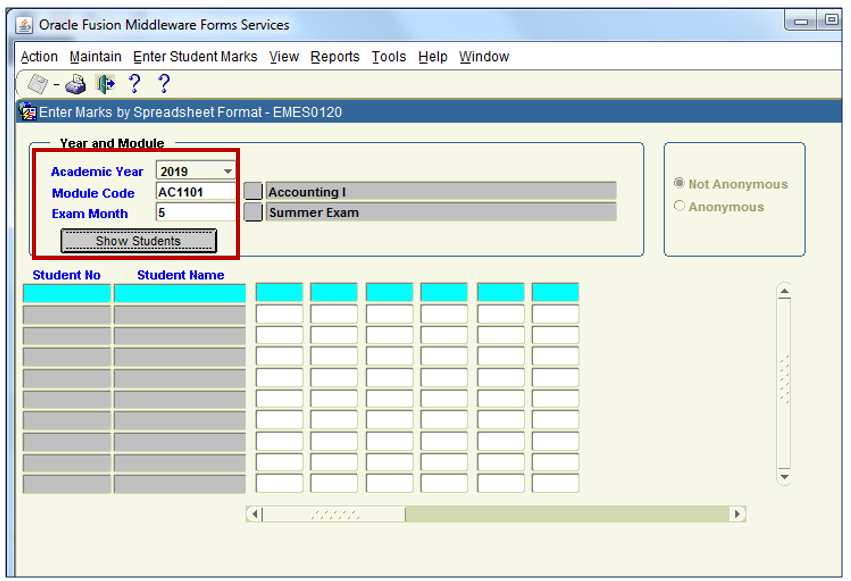
Task: Click the Save disk icon in toolbar
Action: pos(37,84)
